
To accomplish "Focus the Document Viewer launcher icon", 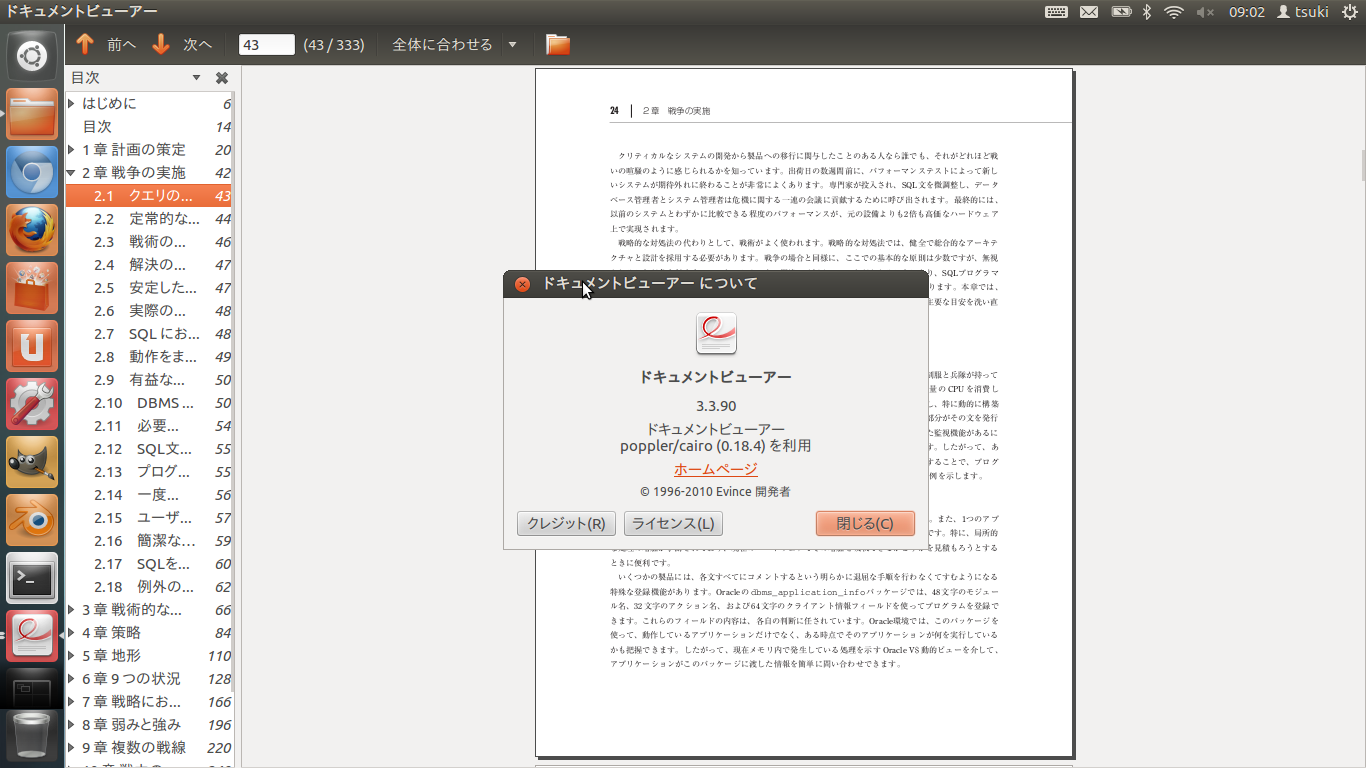I will 32,636.
